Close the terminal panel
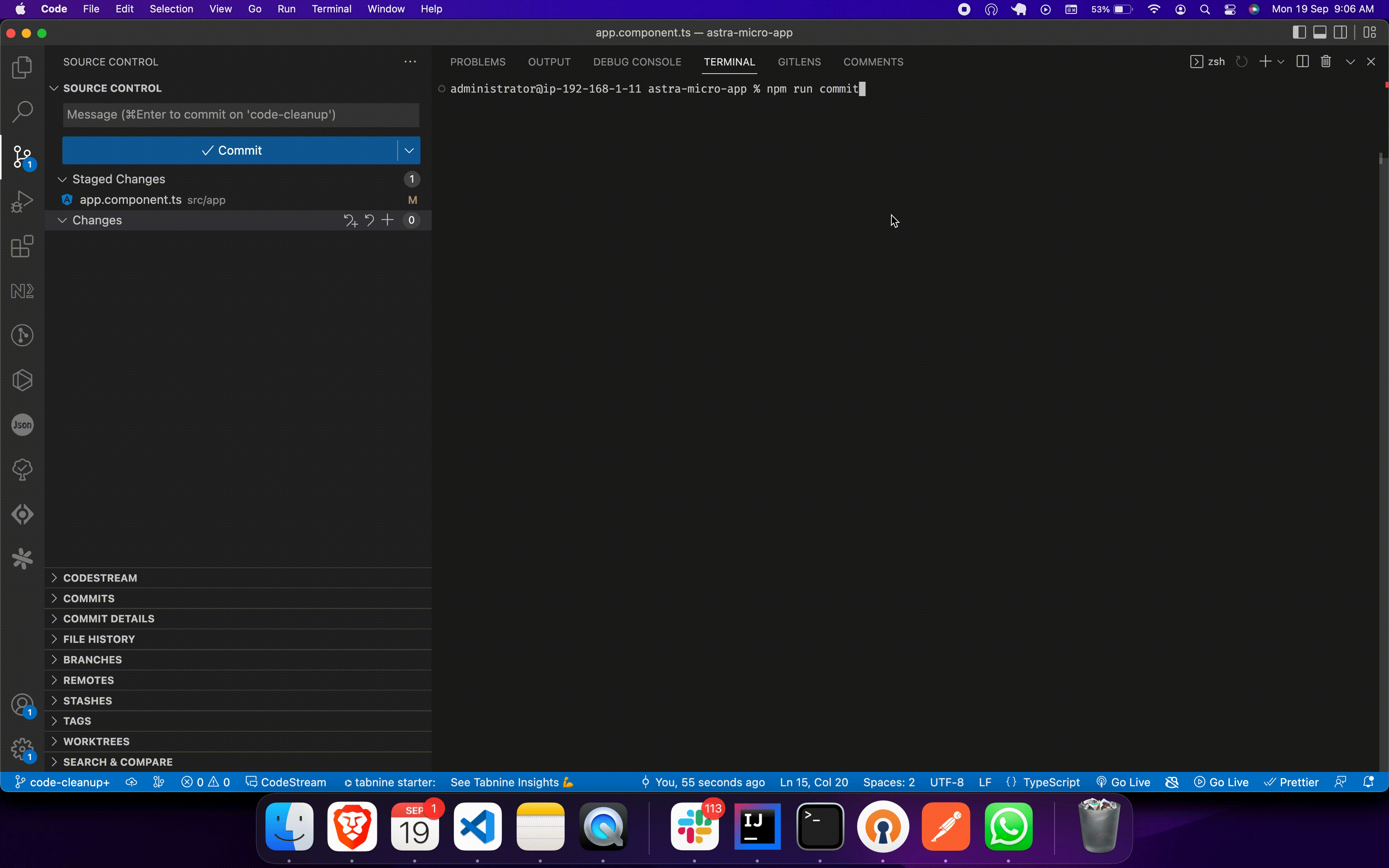 [x=1371, y=62]
